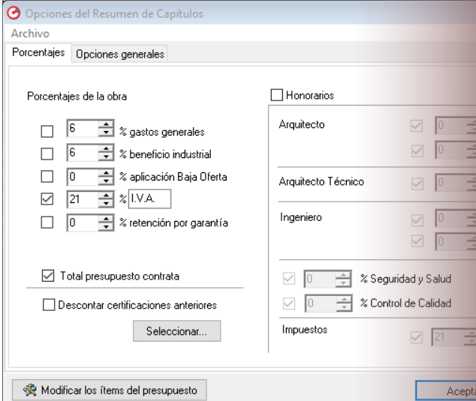Screen dimensions: 476x401
Task: Click the I.V.A. label text field
Action: 150,199
